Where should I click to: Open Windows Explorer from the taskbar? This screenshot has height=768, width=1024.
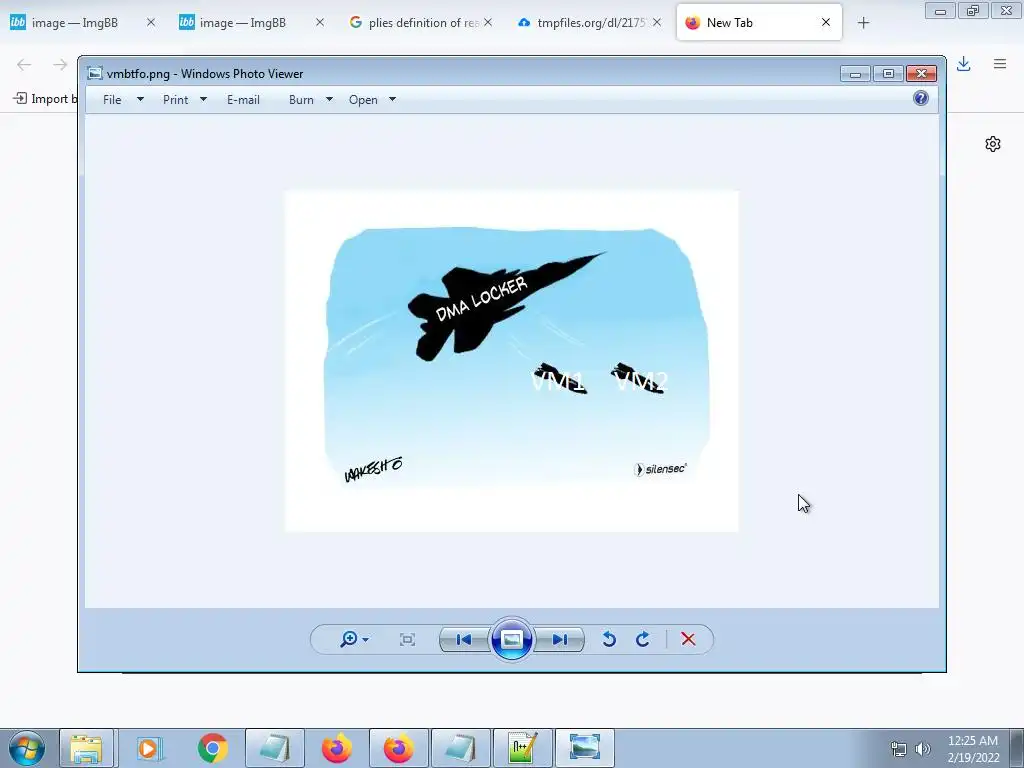(87, 748)
